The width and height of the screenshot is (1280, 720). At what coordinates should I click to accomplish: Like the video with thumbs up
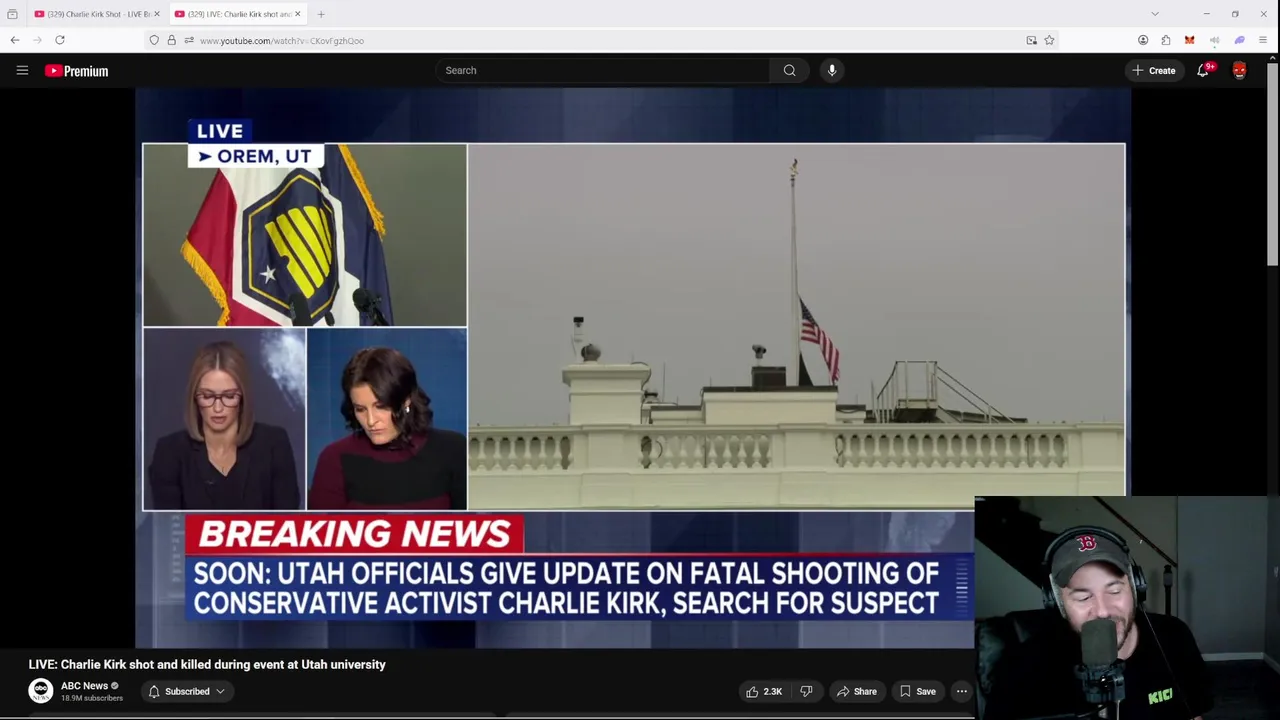point(764,691)
